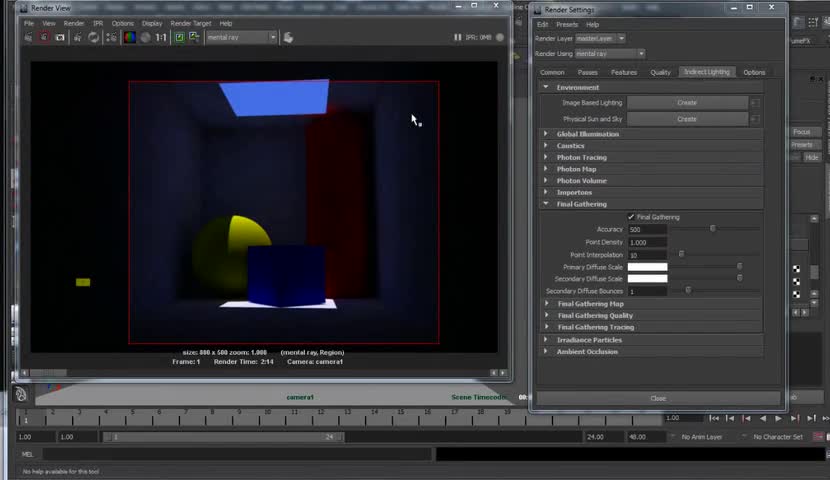The width and height of the screenshot is (830, 480).
Task: Click the Step forward one key button
Action: (795, 419)
